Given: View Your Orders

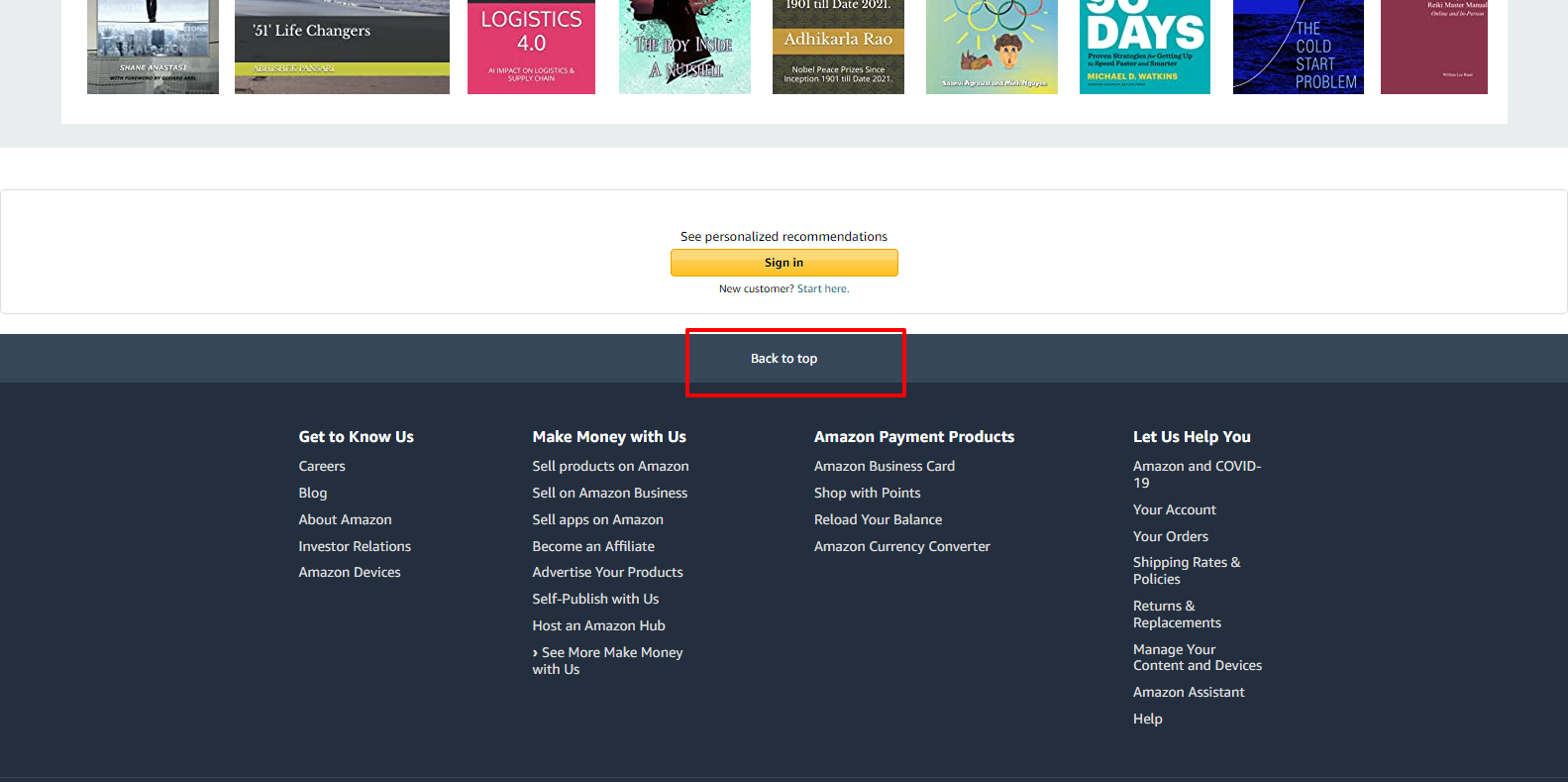Looking at the screenshot, I should click(1171, 536).
